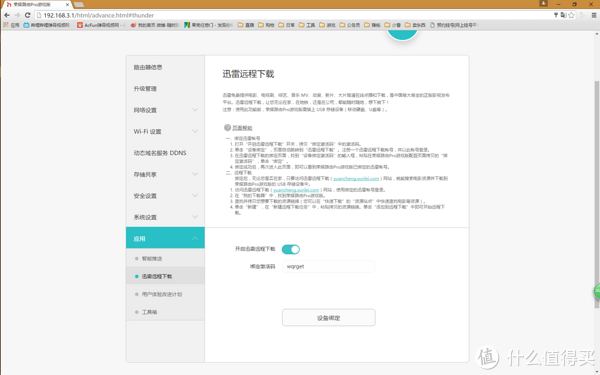Click the saved password key icon
The image size is (600, 375).
point(556,15)
